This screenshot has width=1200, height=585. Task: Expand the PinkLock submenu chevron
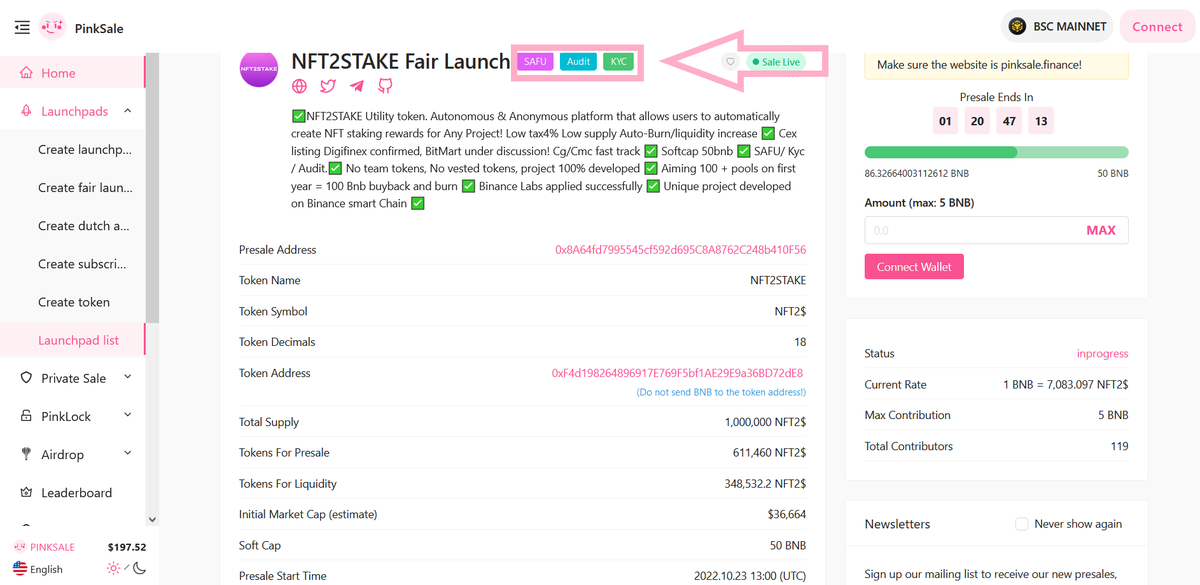click(x=128, y=416)
